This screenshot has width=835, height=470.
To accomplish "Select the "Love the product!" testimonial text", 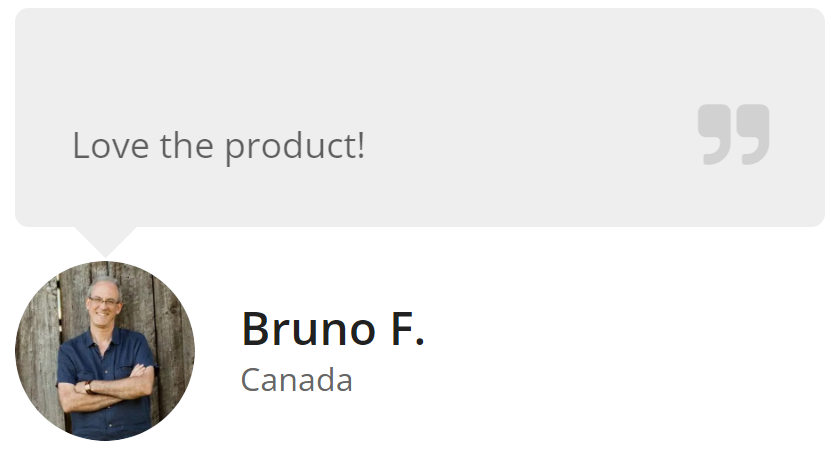I will click(218, 146).
